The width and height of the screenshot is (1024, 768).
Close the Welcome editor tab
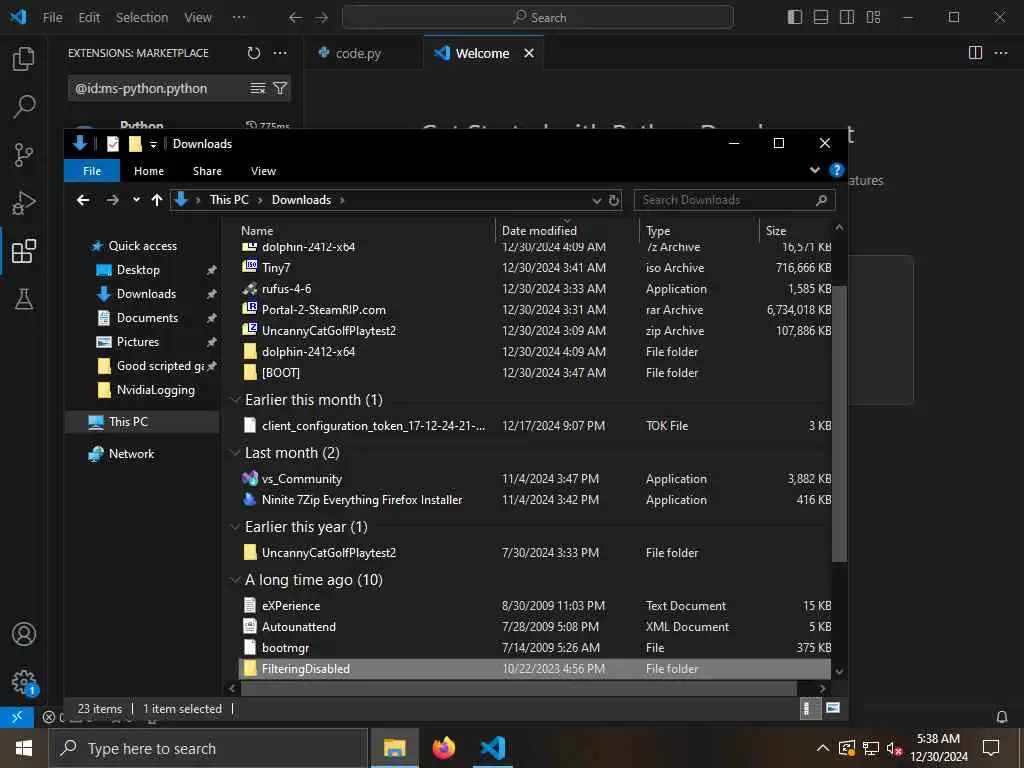pos(529,54)
